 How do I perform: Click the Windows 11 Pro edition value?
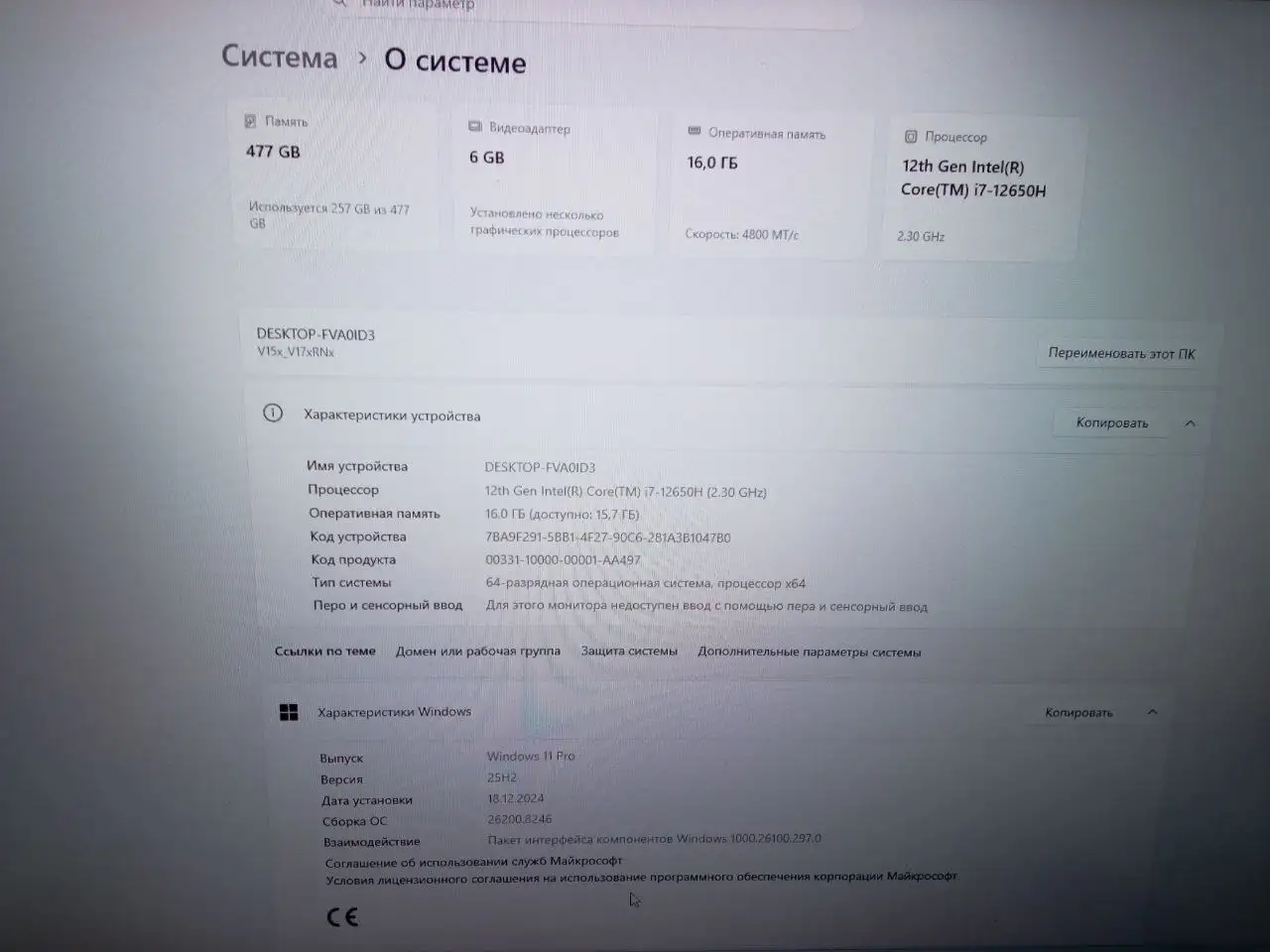point(531,756)
